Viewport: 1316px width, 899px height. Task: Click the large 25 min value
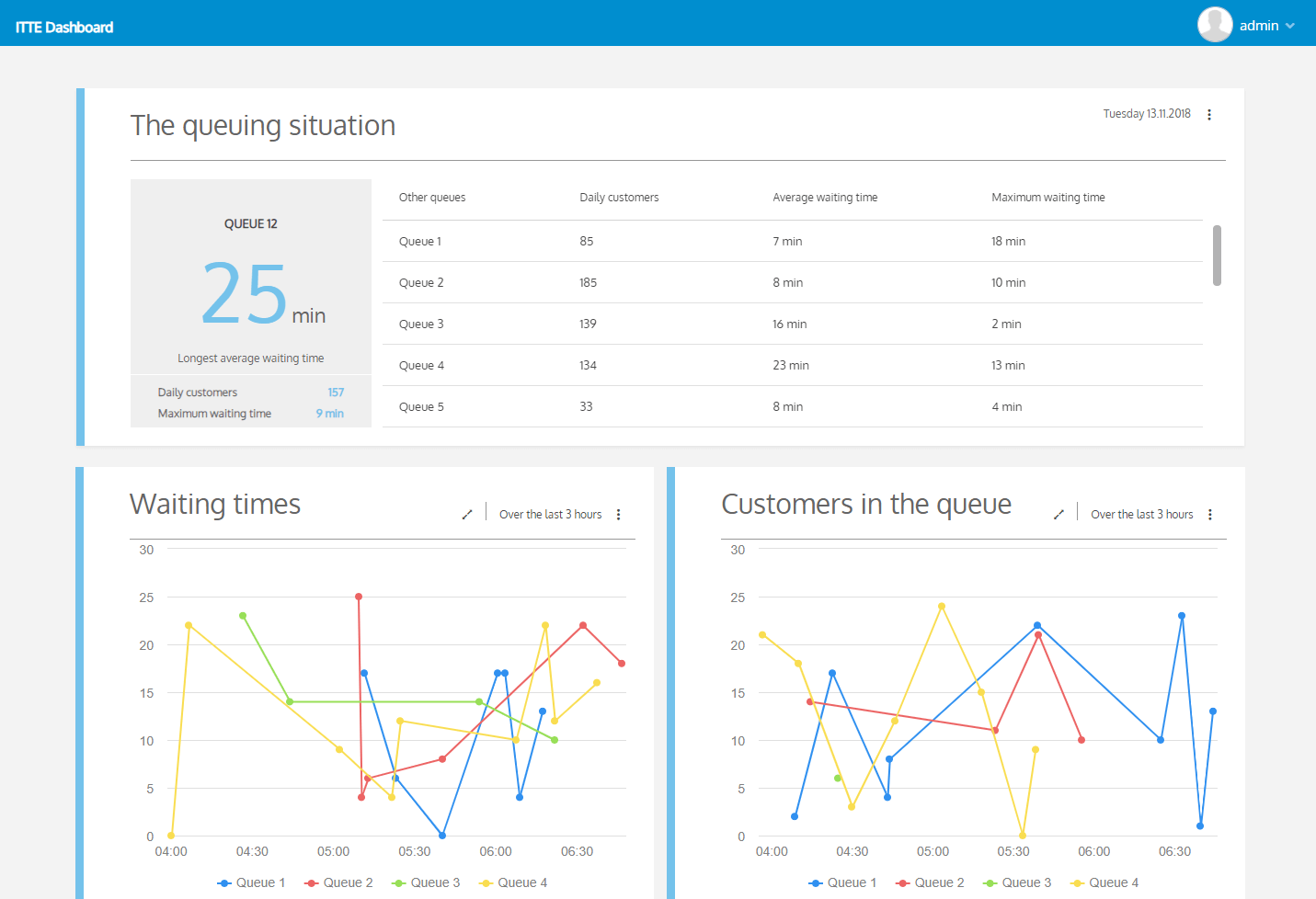263,294
